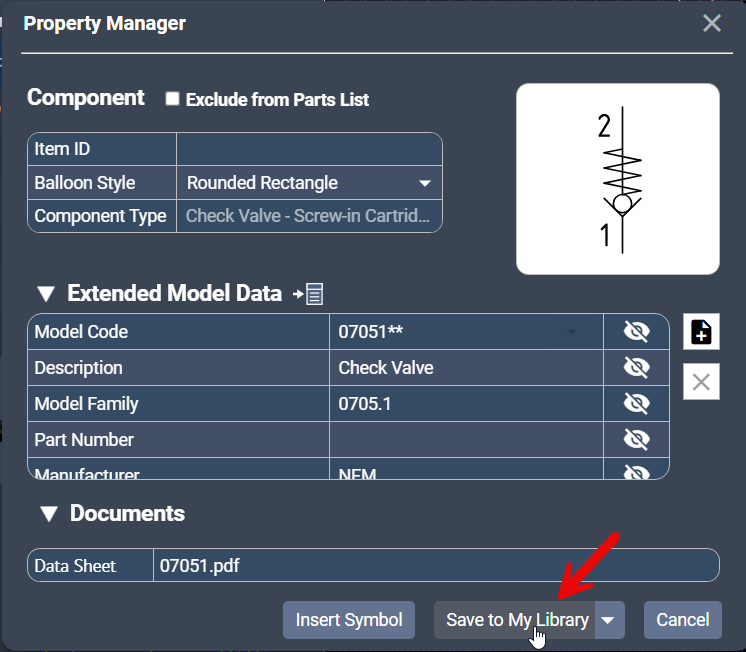Click the import model data list icon
Screen dimensions: 746x652
[x=308, y=294]
